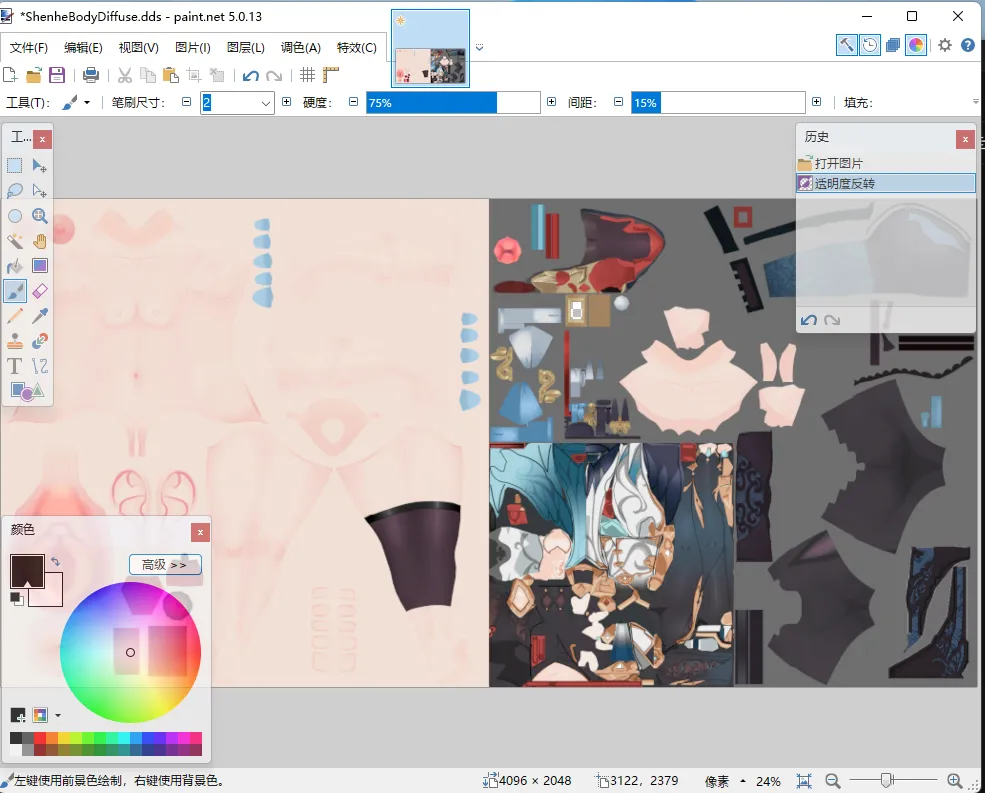Select the Pencil tool
Viewport: 985px width, 793px height.
click(14, 316)
